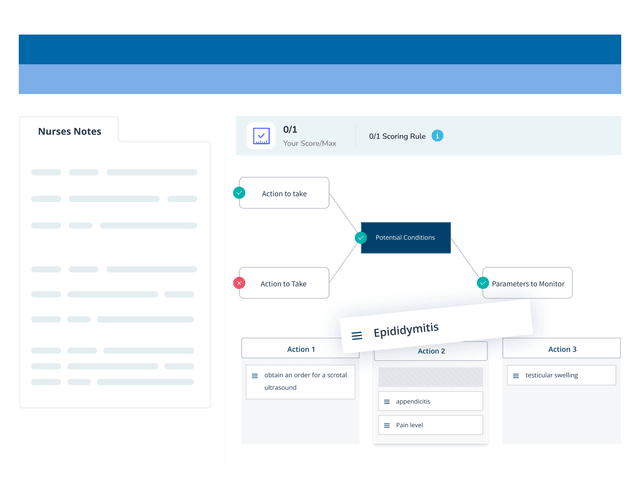The image size is (640, 503).
Task: Click the empty gray drop slot in Action 2
Action: click(x=430, y=377)
